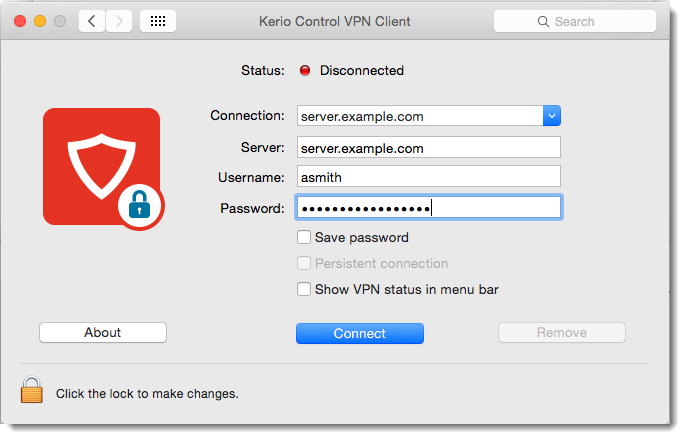Click the Connection combo box text field

pyautogui.click(x=420, y=116)
